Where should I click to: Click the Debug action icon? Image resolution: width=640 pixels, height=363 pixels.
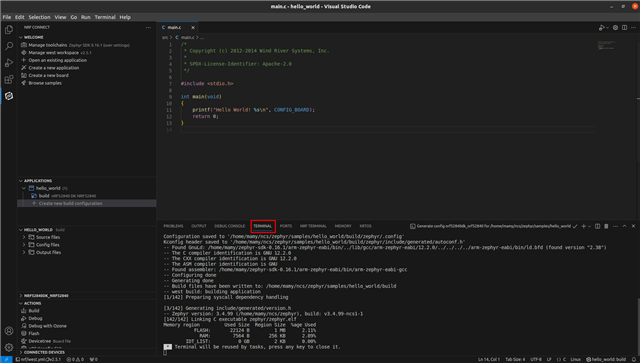(x=24, y=318)
